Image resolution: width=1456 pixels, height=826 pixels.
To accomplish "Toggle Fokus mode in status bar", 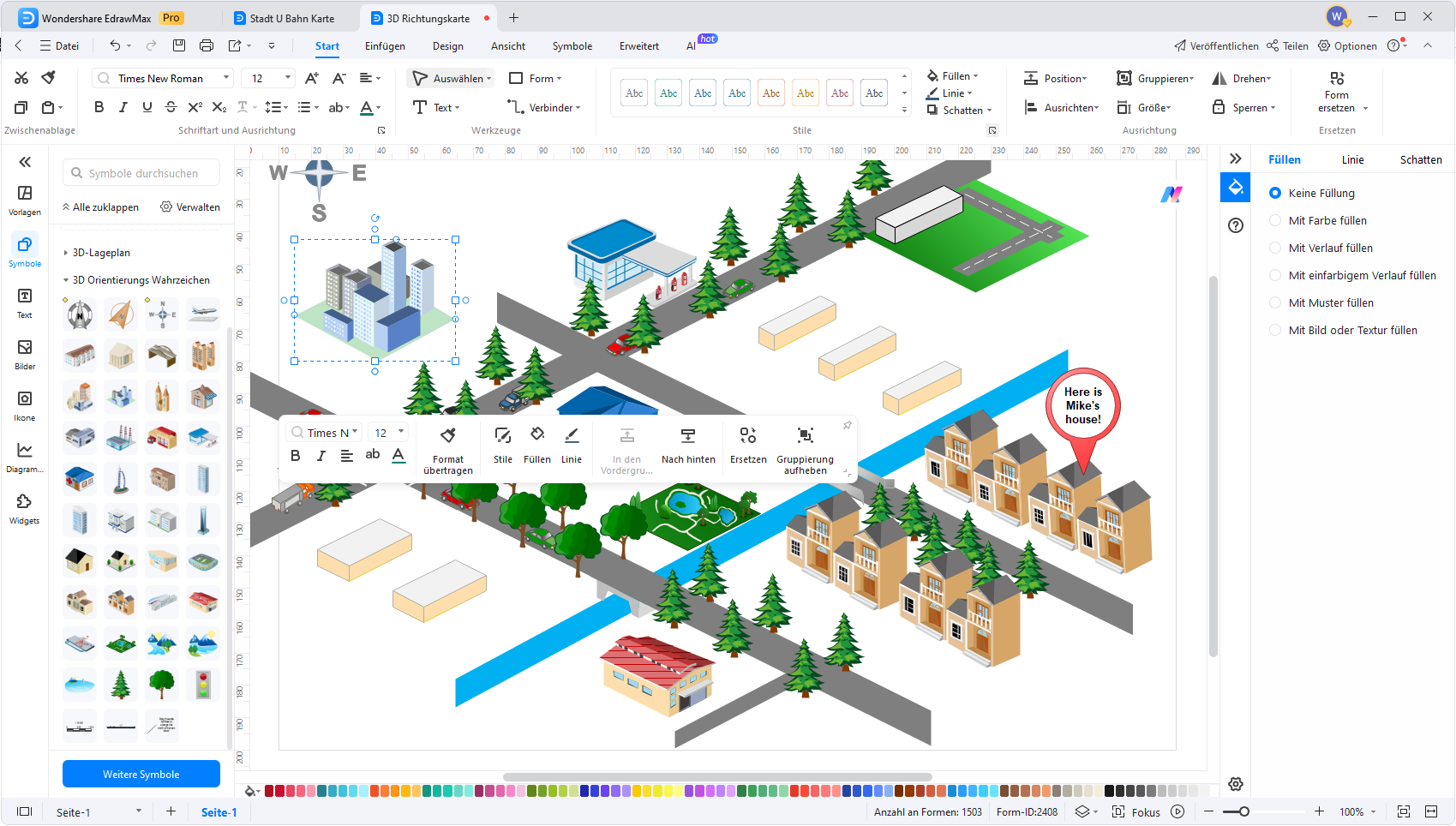I will 1136,812.
